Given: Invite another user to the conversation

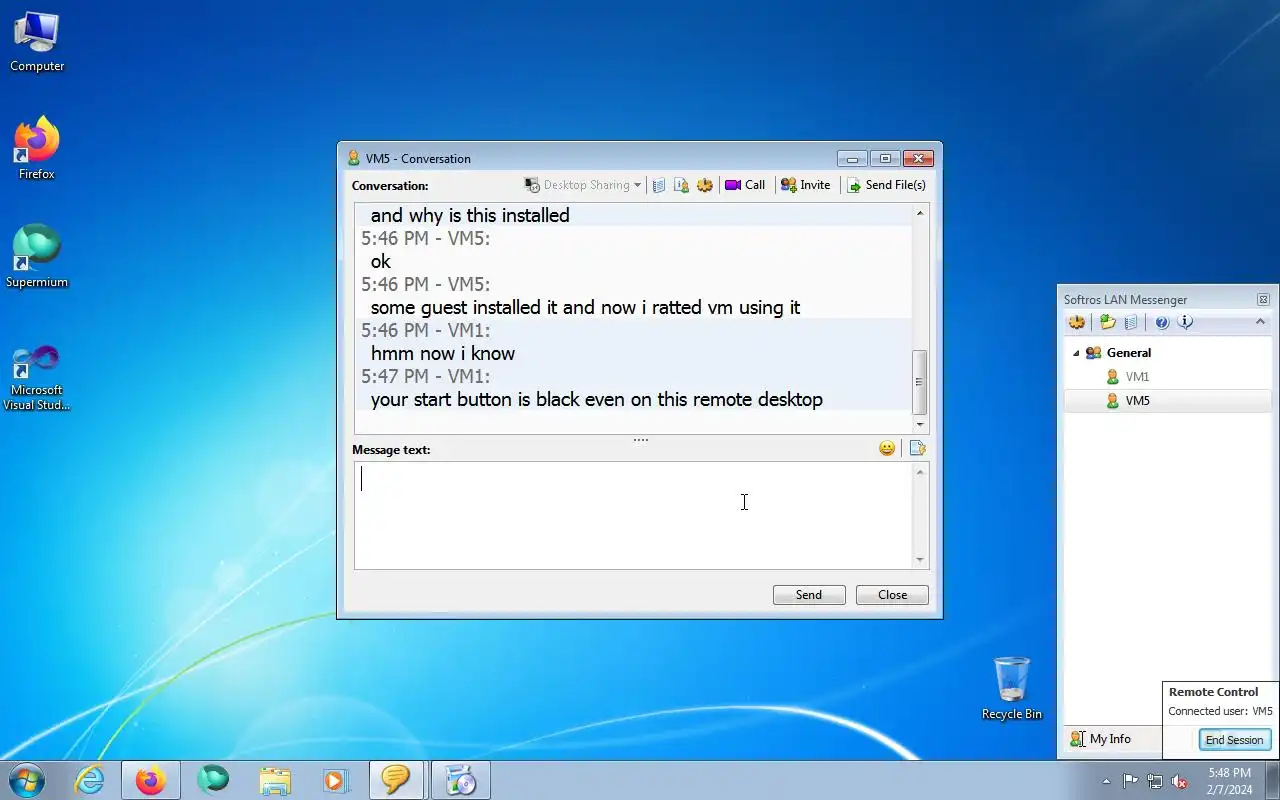Looking at the screenshot, I should [x=806, y=185].
